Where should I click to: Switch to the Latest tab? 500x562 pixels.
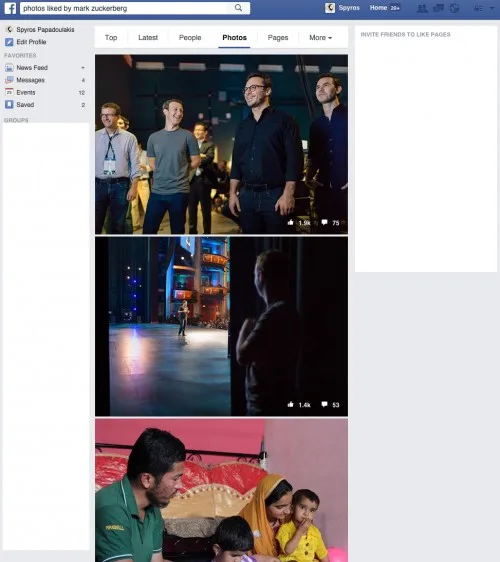[x=148, y=37]
